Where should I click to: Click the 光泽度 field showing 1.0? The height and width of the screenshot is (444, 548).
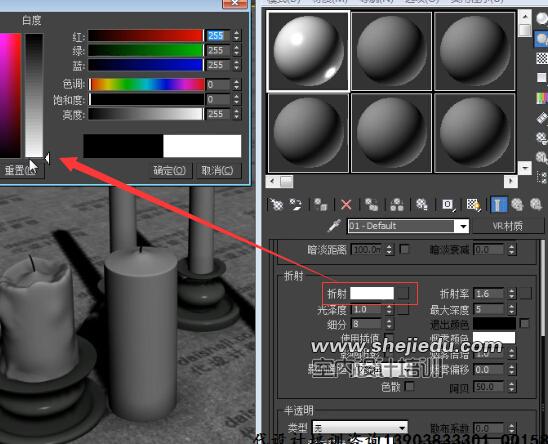coord(367,309)
